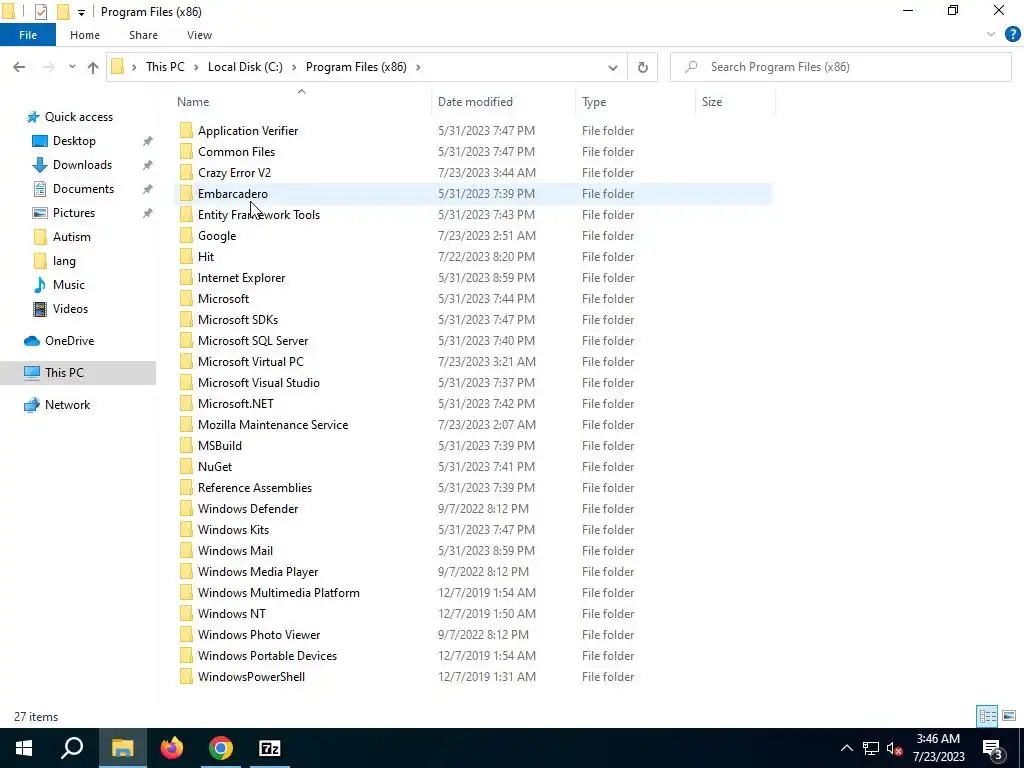Open Desktop in the navigation pane
Screen dimensions: 1024x768
coord(74,141)
